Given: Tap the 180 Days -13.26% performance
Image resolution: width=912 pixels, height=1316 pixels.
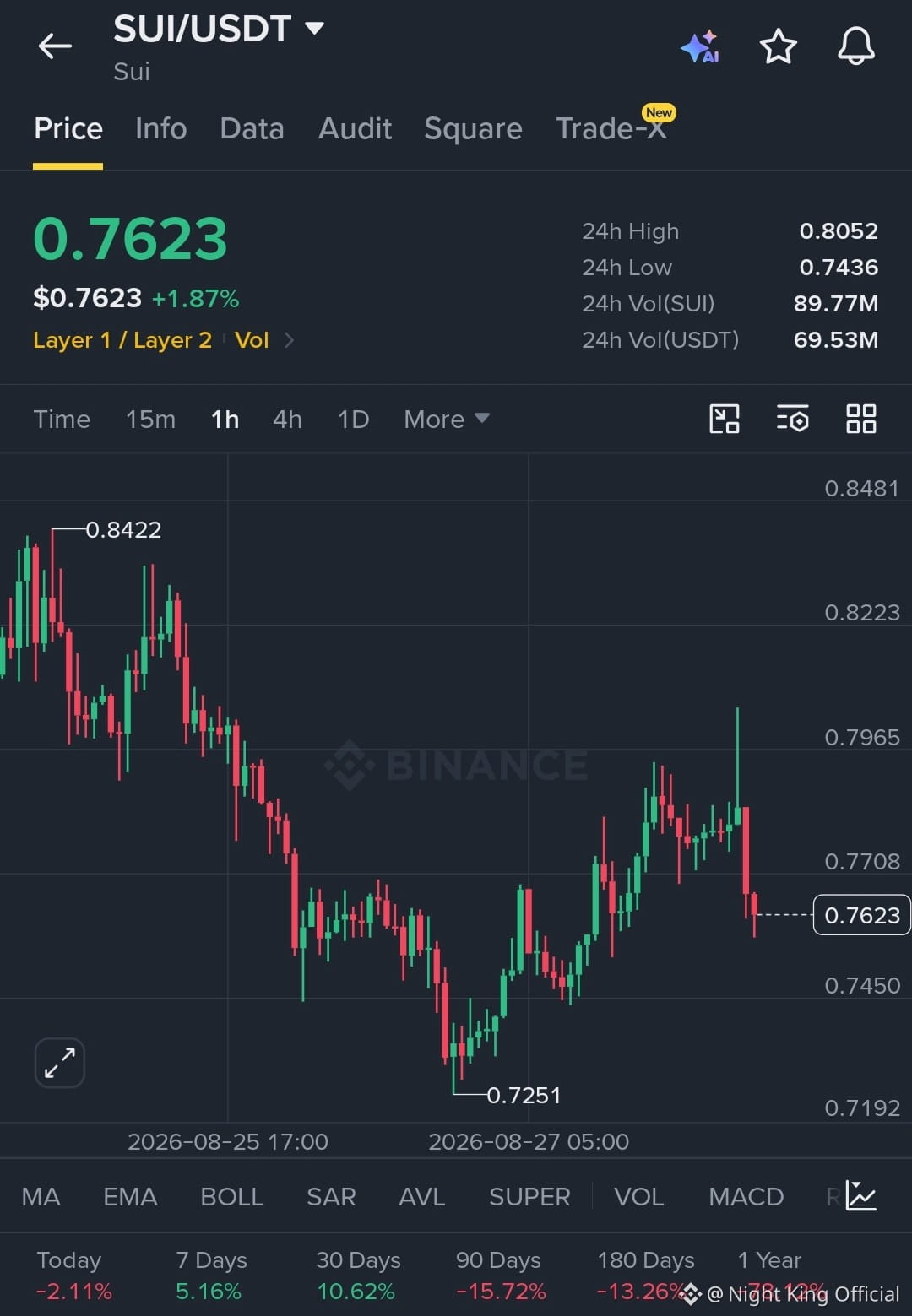Looking at the screenshot, I should pyautogui.click(x=646, y=1275).
